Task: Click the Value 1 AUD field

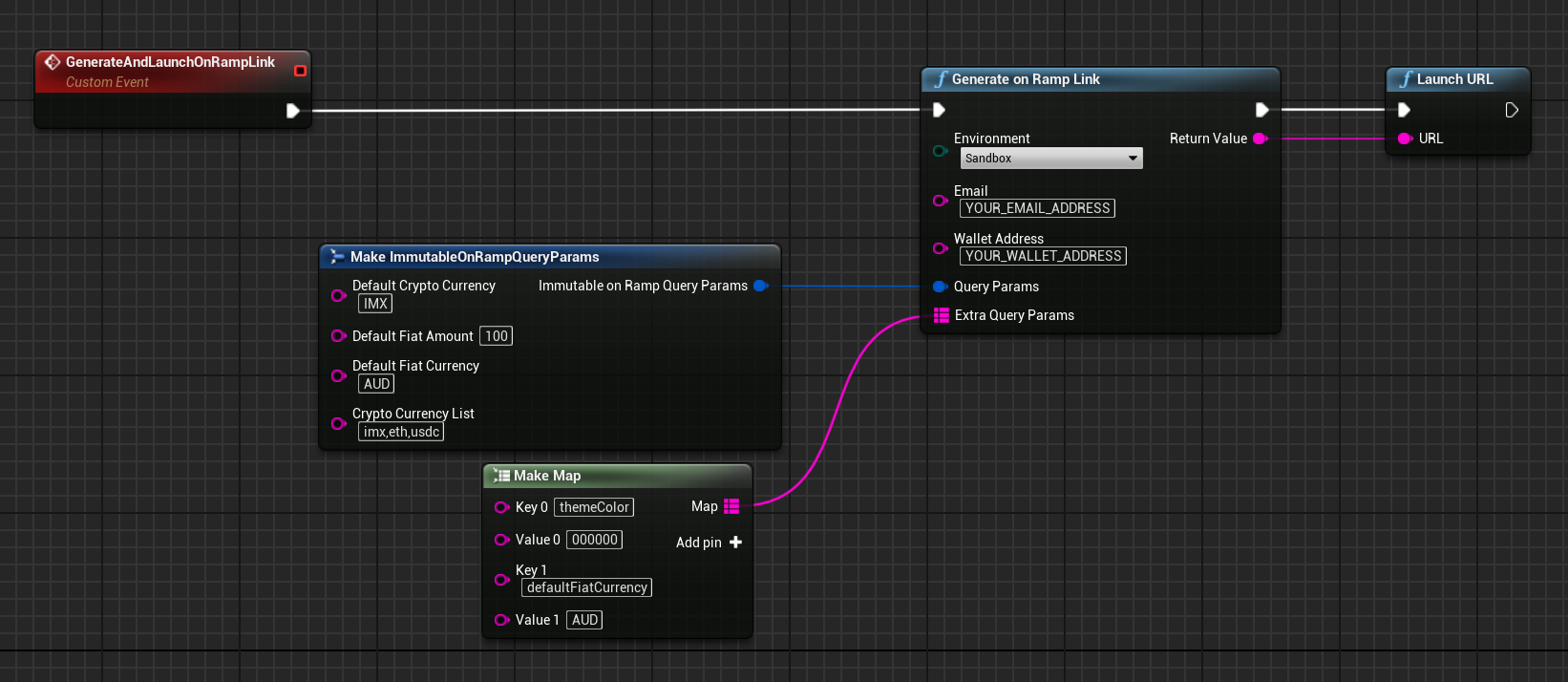Action: tap(584, 620)
